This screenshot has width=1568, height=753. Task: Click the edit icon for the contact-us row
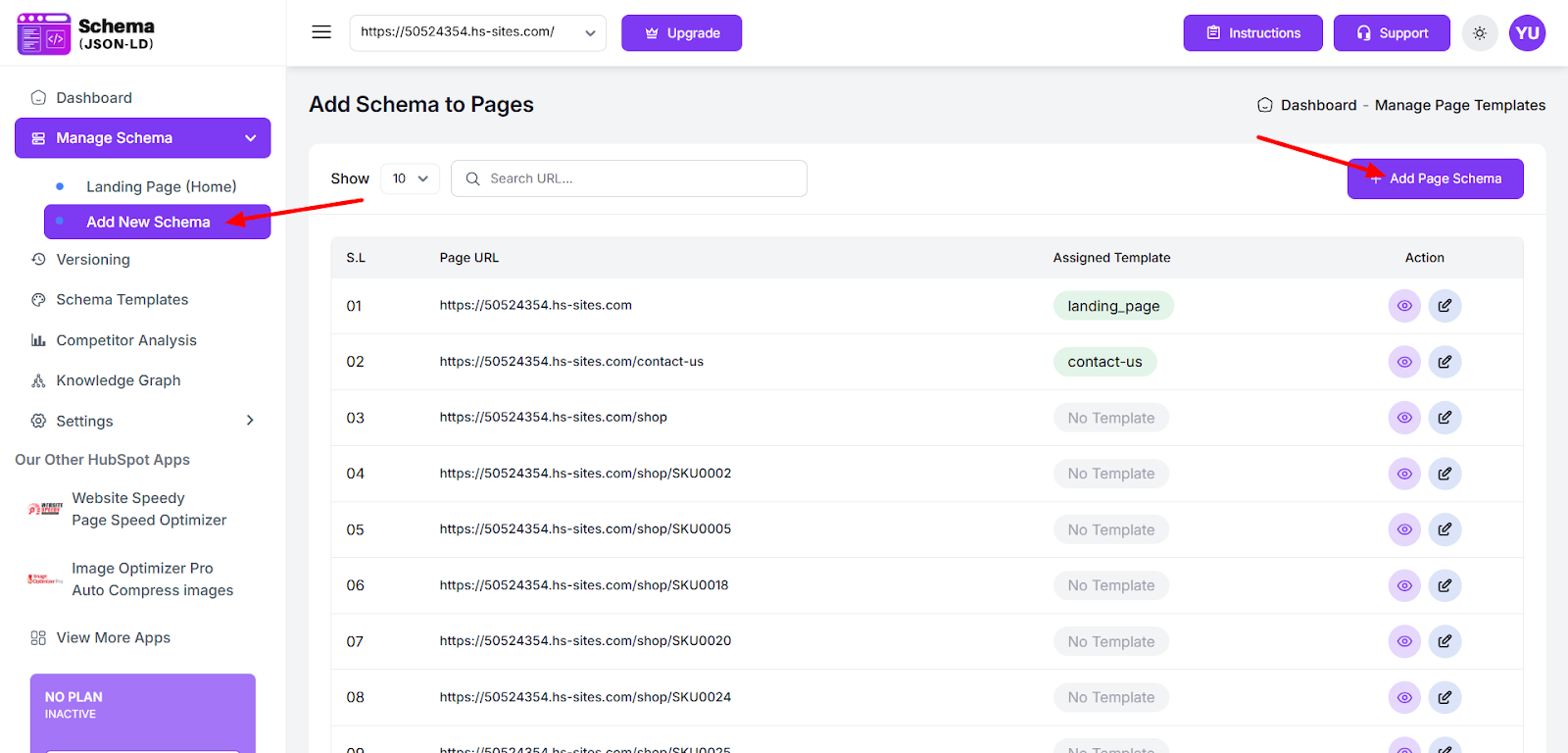tap(1445, 362)
